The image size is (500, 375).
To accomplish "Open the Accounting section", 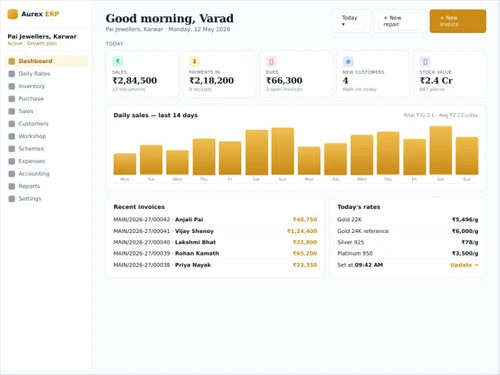I will click(46, 174).
